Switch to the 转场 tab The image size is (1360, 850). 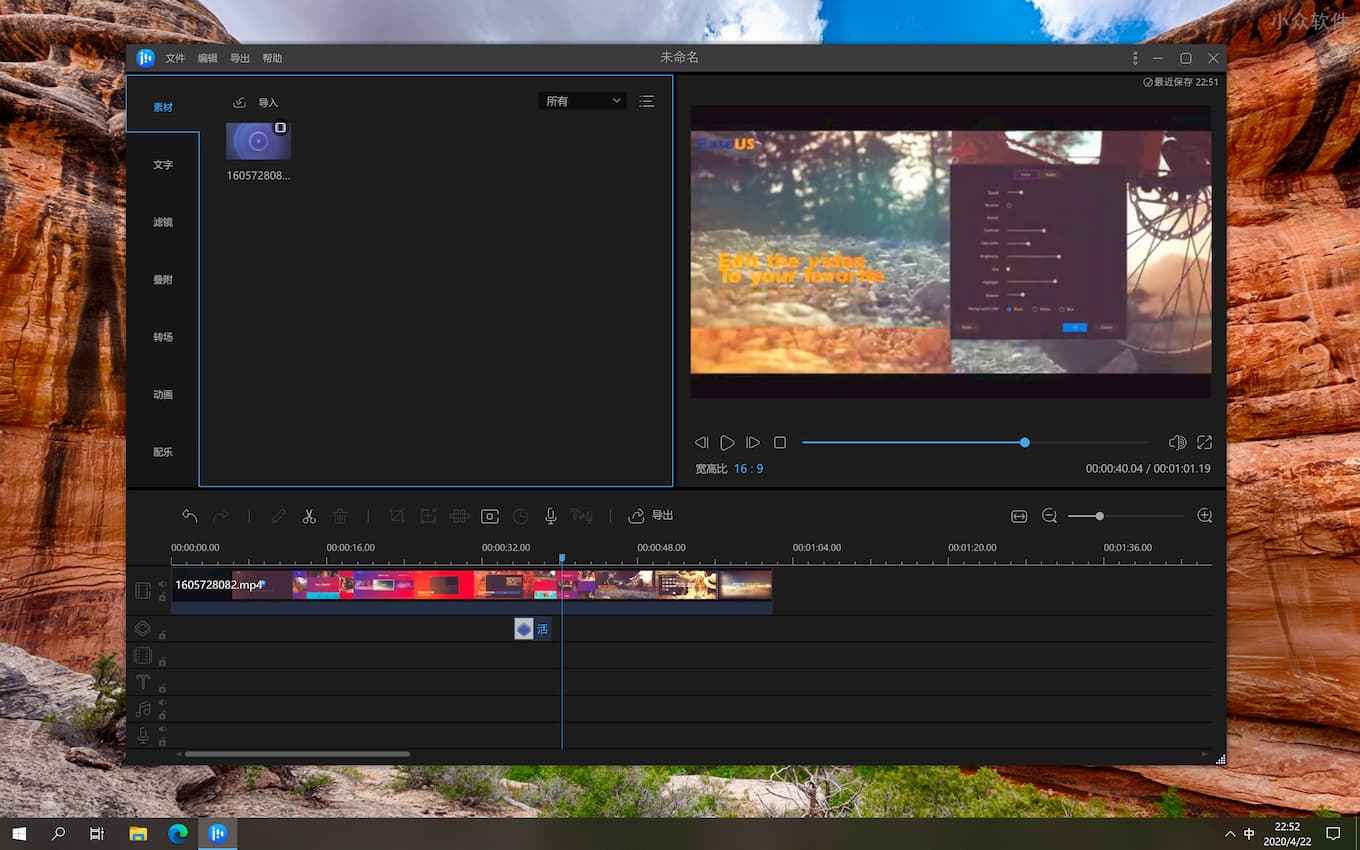[163, 337]
